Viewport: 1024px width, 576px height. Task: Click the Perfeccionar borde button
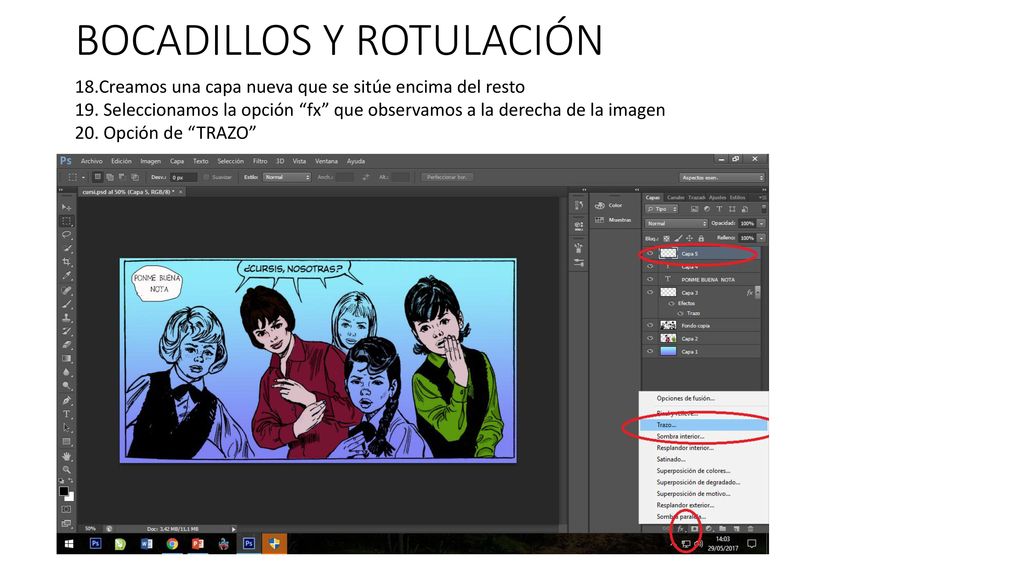[447, 177]
